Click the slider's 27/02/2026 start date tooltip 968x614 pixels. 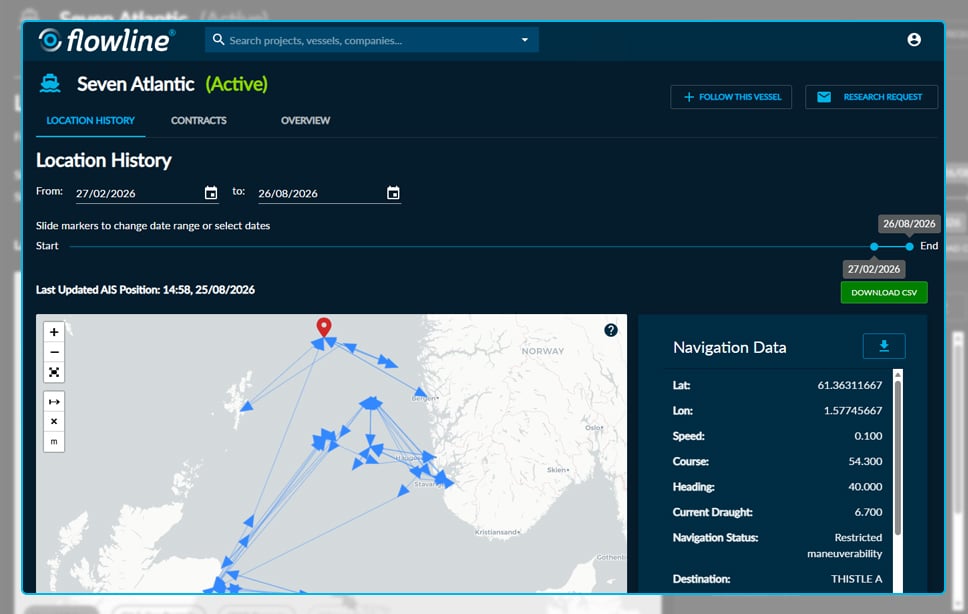coord(874,269)
